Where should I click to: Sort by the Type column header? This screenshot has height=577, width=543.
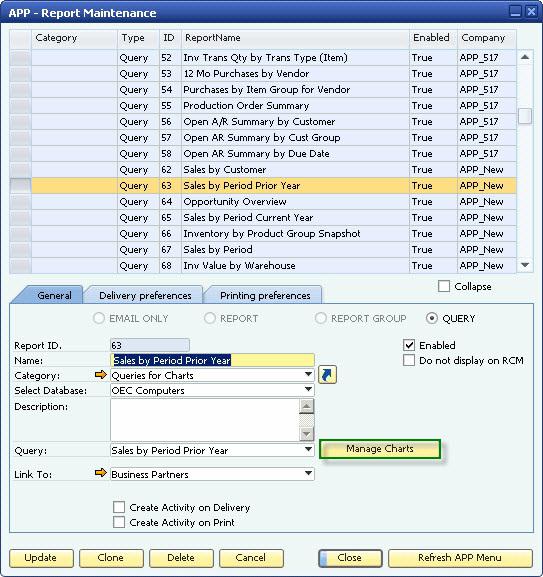[138, 38]
